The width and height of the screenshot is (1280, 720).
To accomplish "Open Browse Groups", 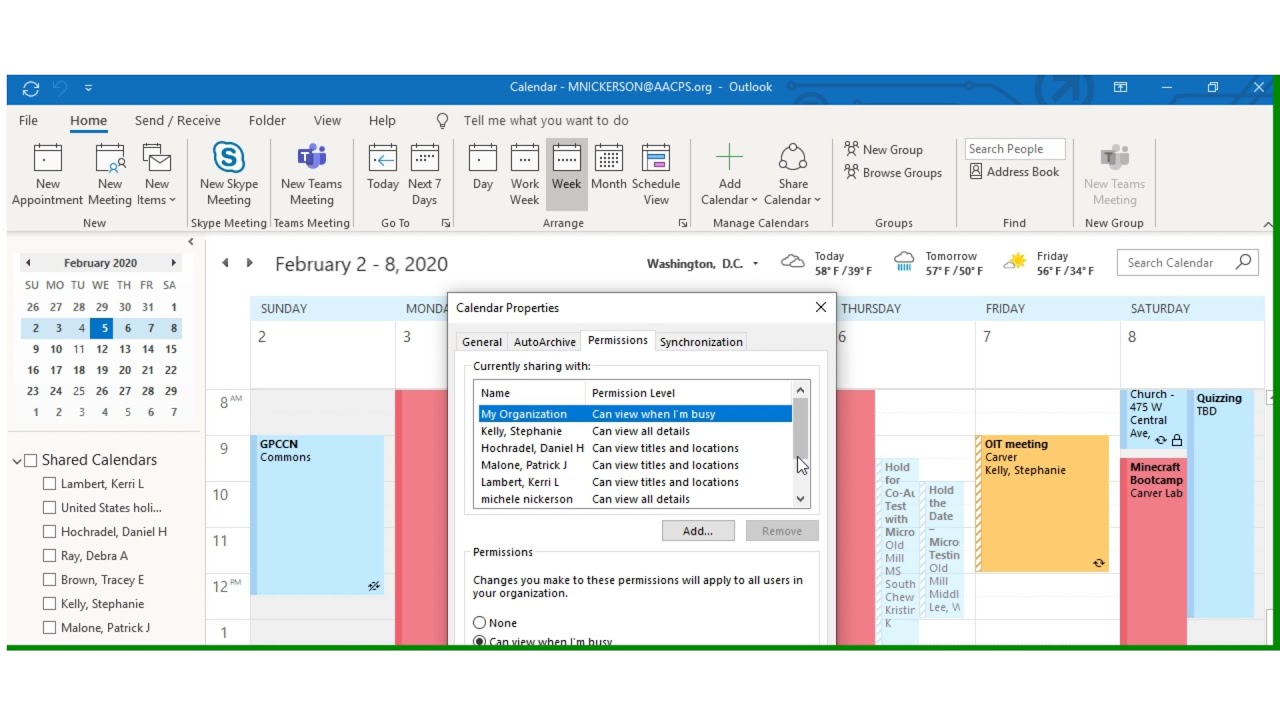I will (x=893, y=172).
